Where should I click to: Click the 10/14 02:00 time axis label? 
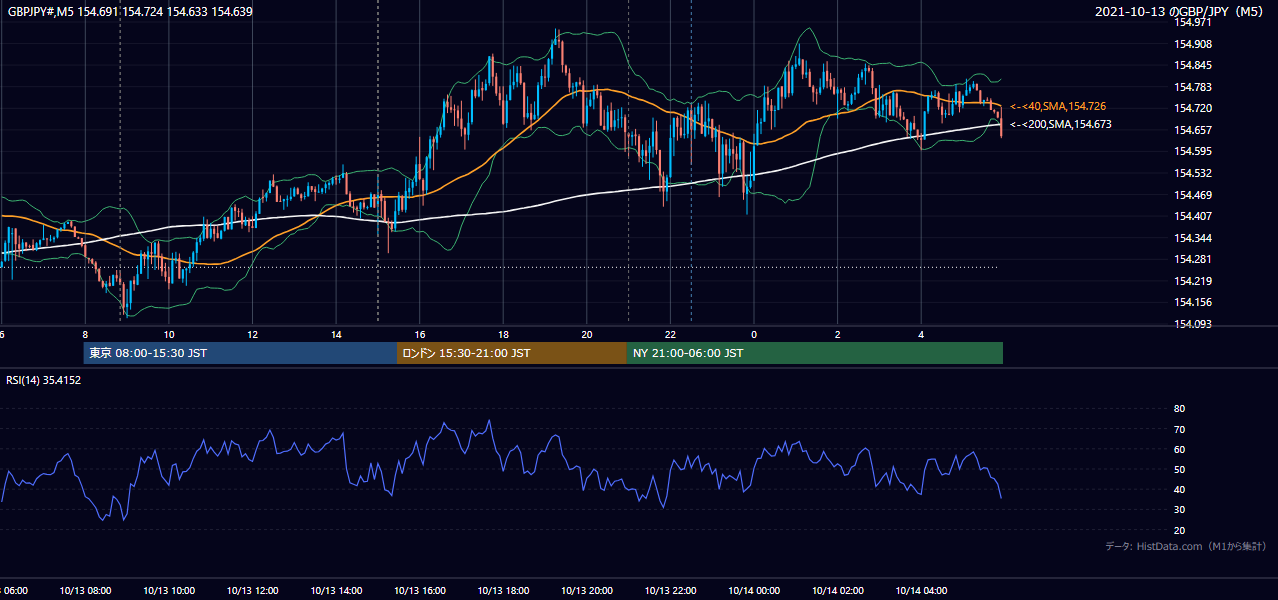point(838,590)
